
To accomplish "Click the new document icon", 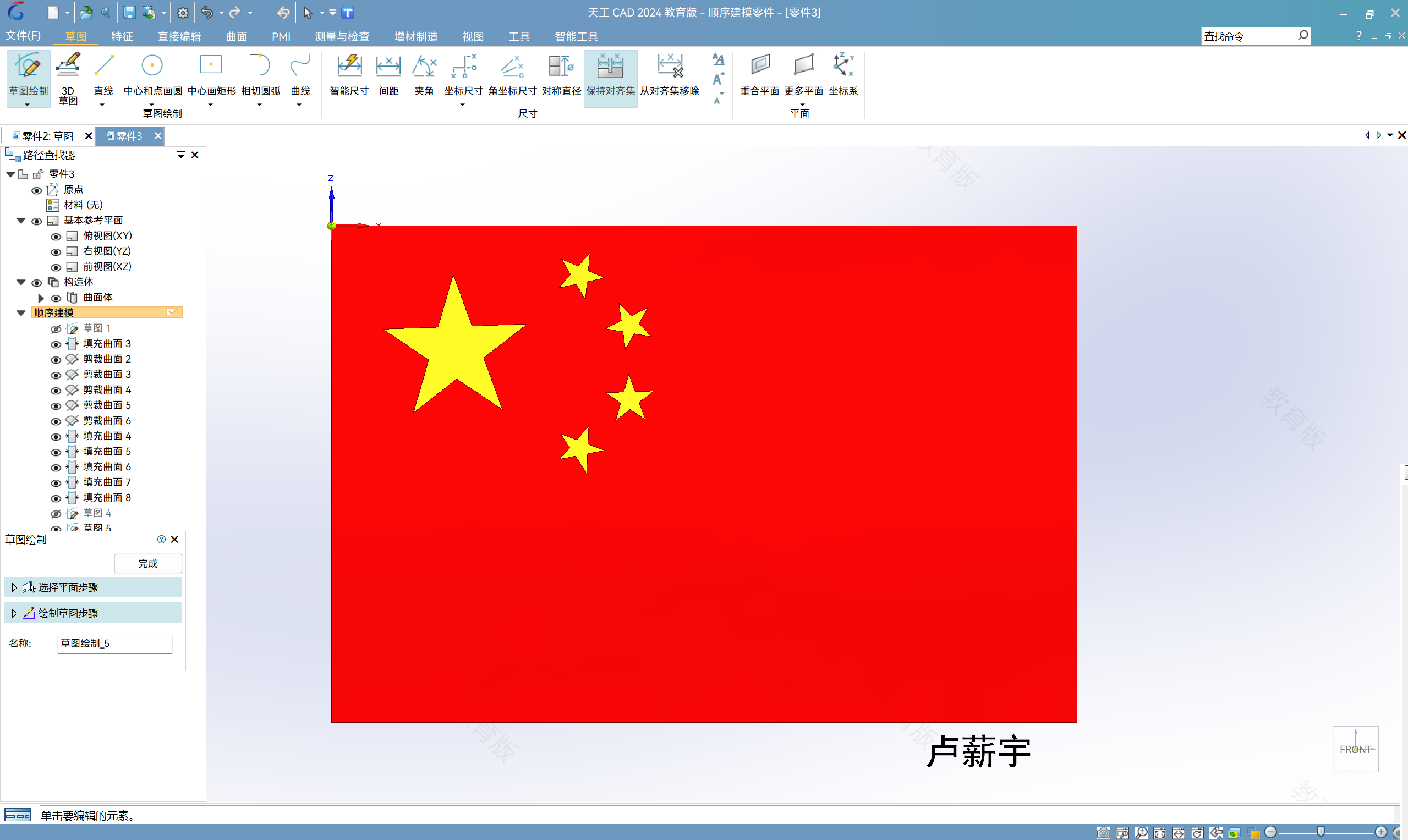I will coord(53,13).
